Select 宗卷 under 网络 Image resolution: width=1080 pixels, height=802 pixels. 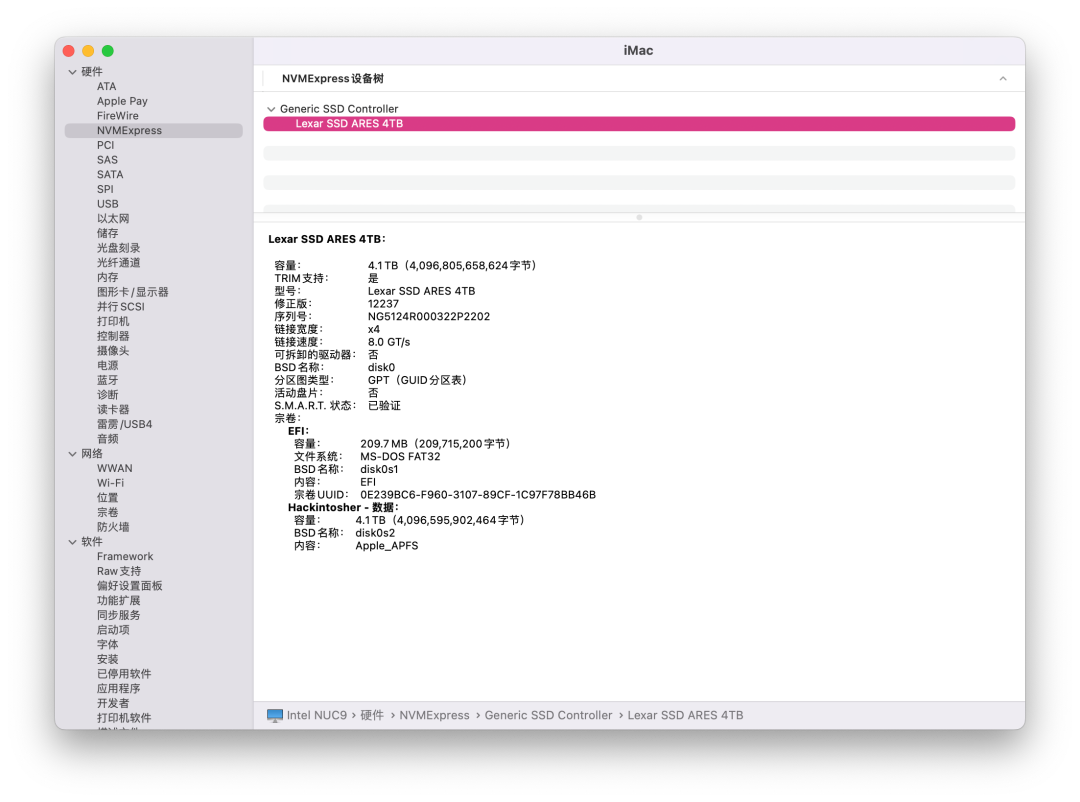107,512
